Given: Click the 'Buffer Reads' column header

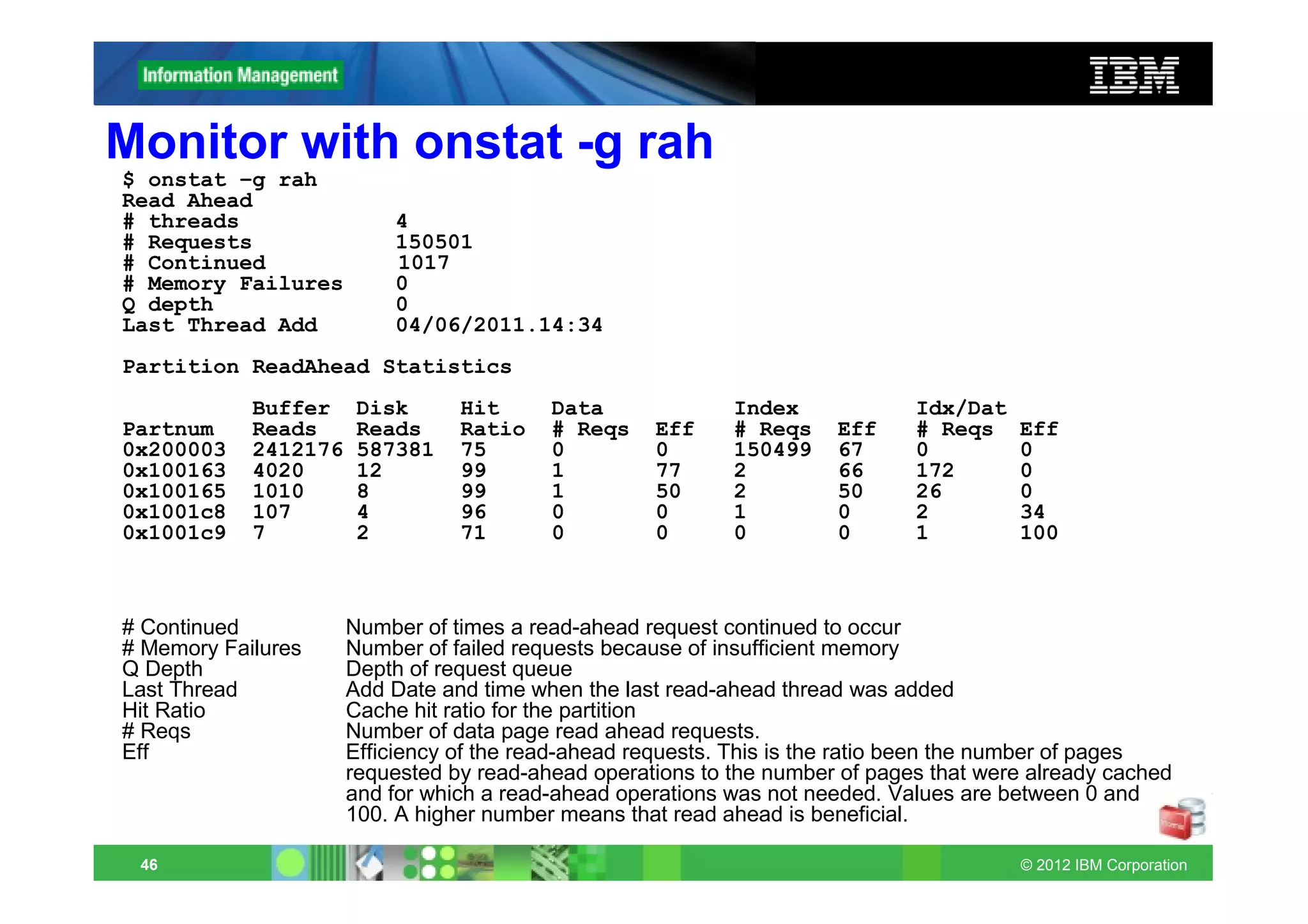Looking at the screenshot, I should 291,418.
